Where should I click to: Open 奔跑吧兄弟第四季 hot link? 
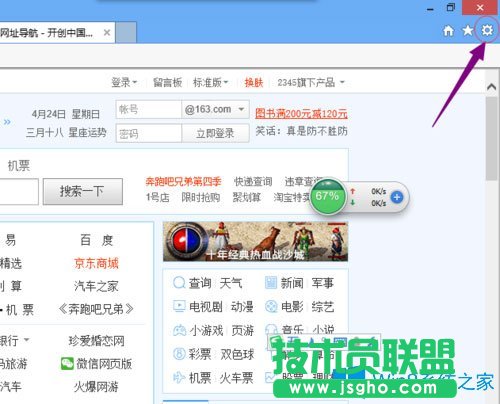pyautogui.click(x=183, y=181)
